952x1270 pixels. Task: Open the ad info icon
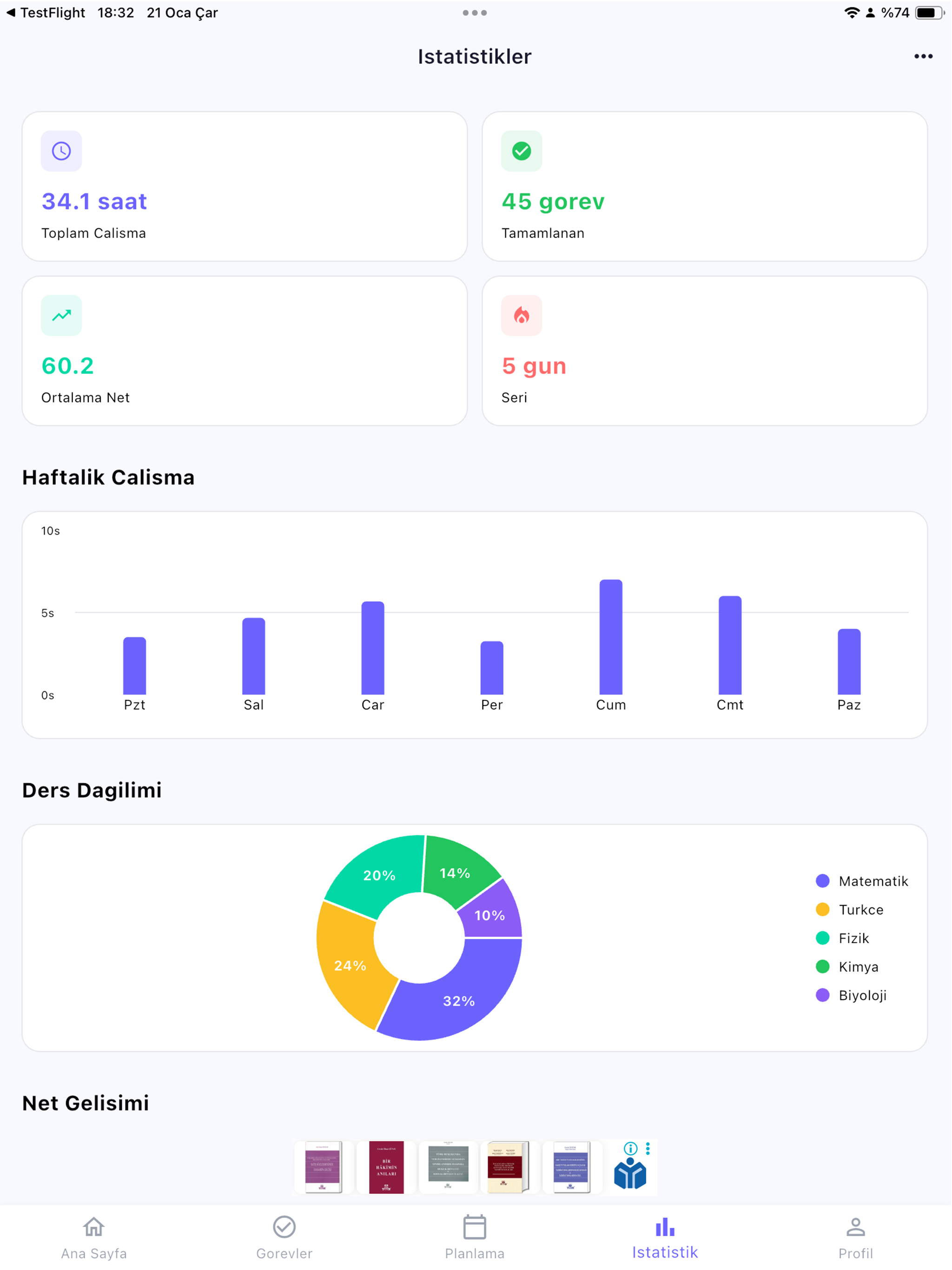point(630,1148)
